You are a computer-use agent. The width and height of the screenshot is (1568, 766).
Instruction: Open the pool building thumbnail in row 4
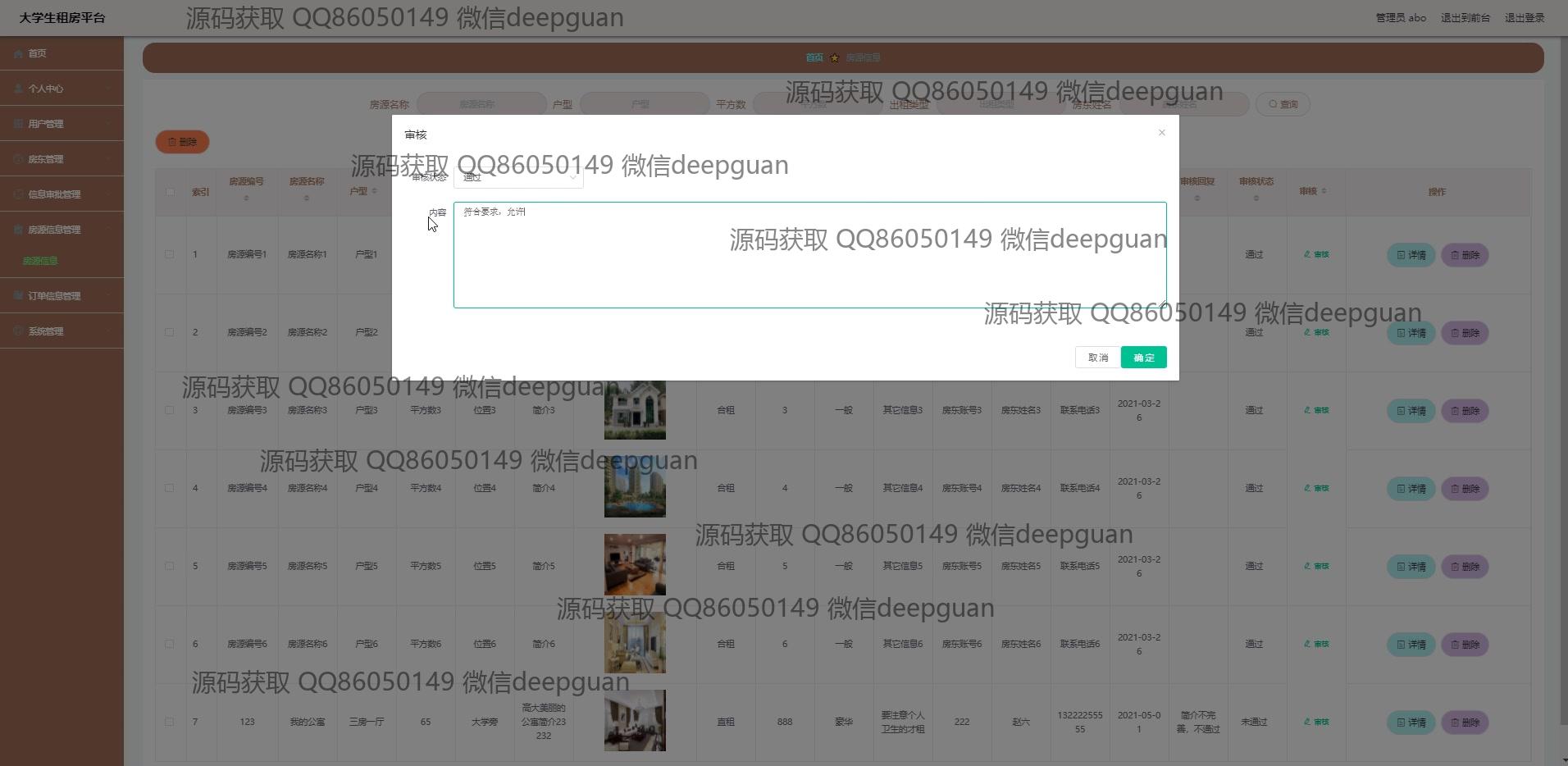(635, 487)
